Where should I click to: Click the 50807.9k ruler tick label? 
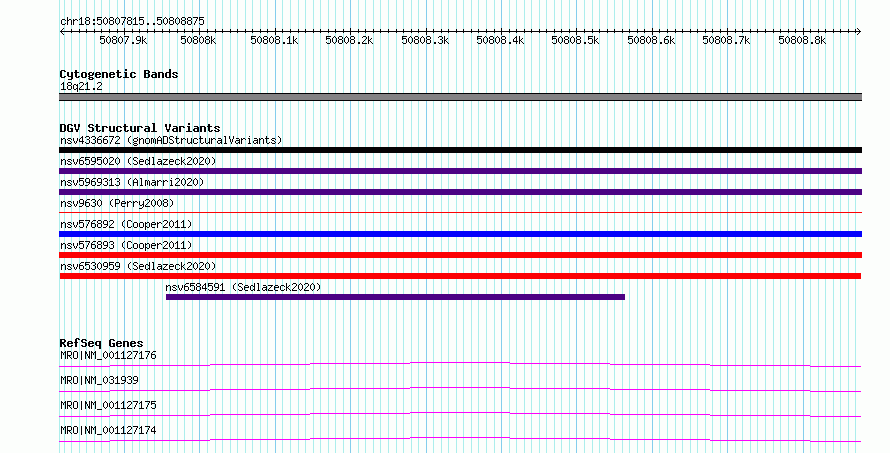pyautogui.click(x=123, y=40)
